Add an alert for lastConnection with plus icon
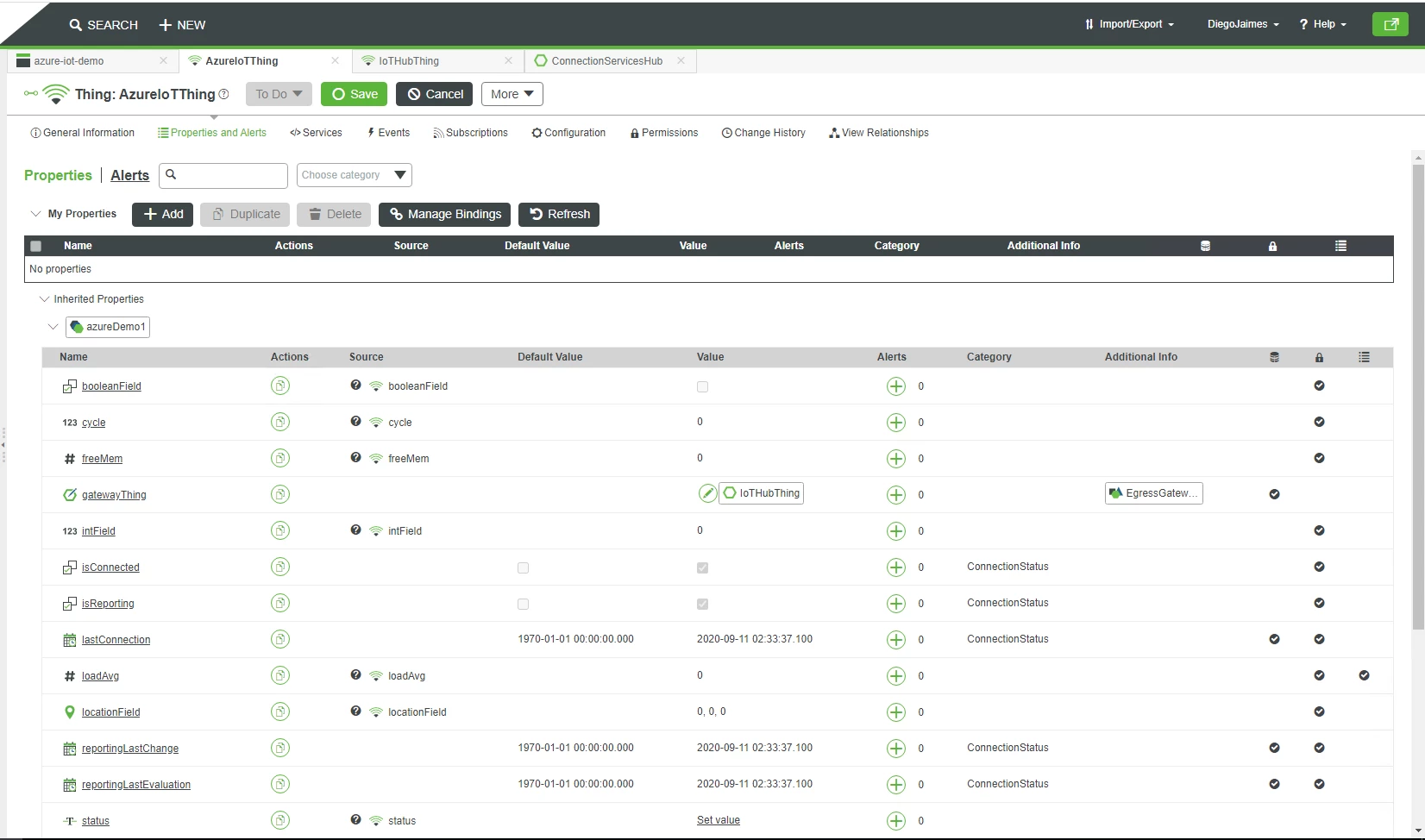The image size is (1425, 840). [896, 640]
